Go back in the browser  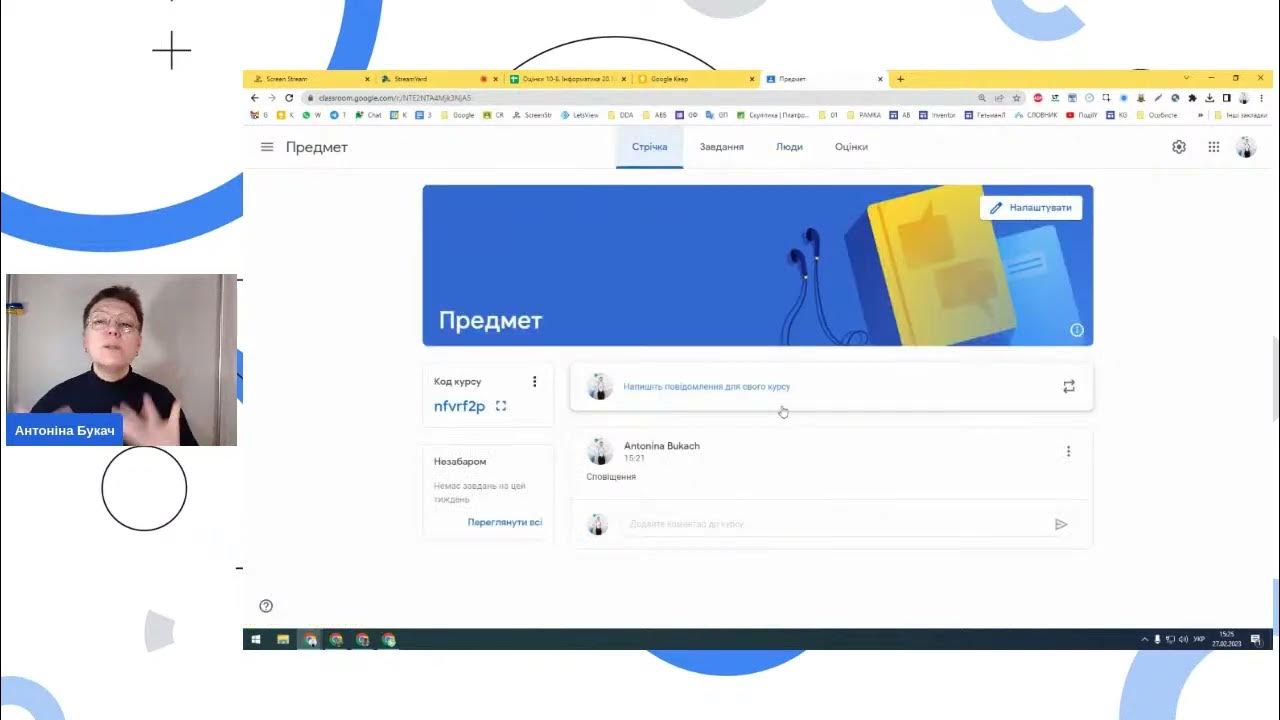pyautogui.click(x=254, y=98)
